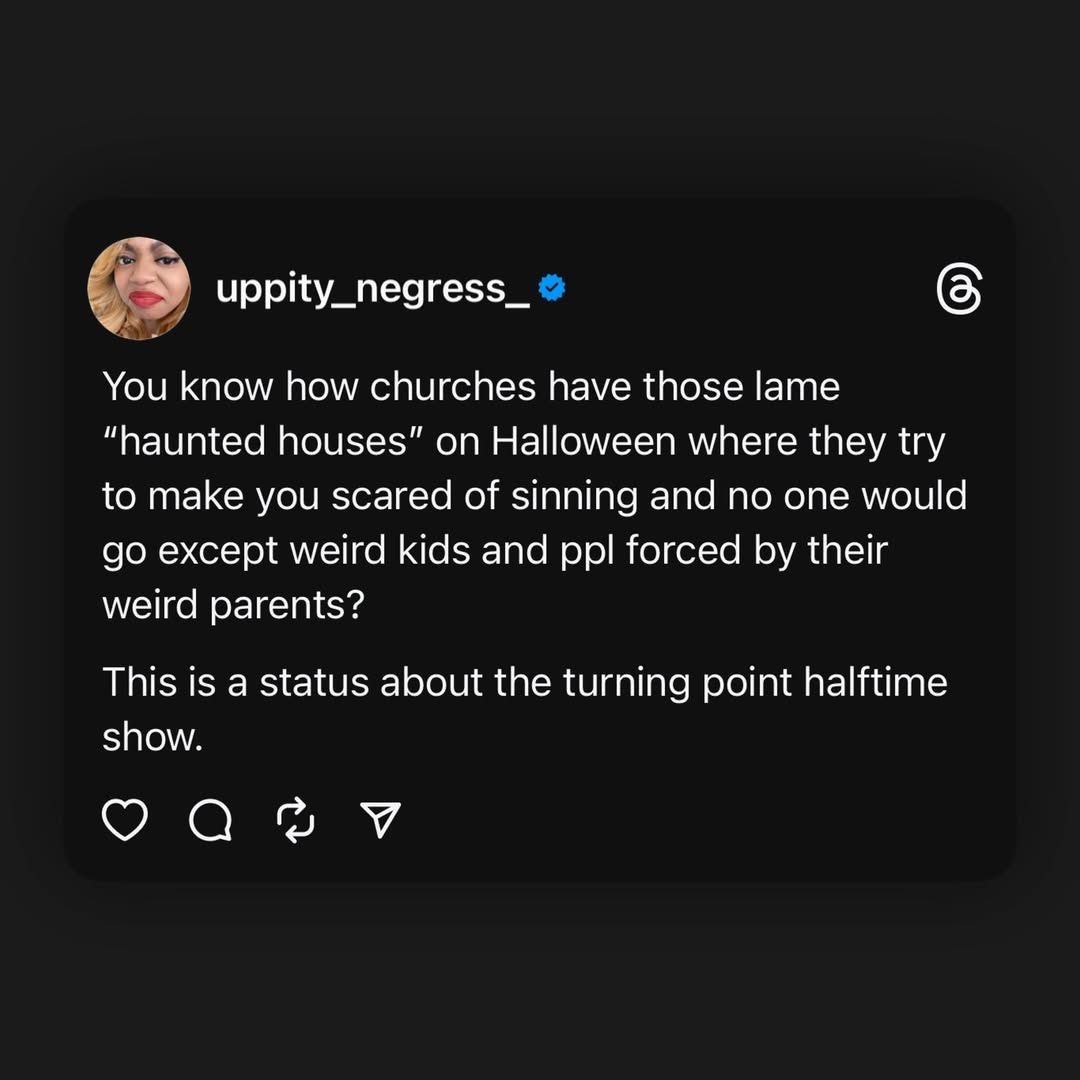Share the post via paper plane icon
This screenshot has height=1080, width=1080.
380,821
